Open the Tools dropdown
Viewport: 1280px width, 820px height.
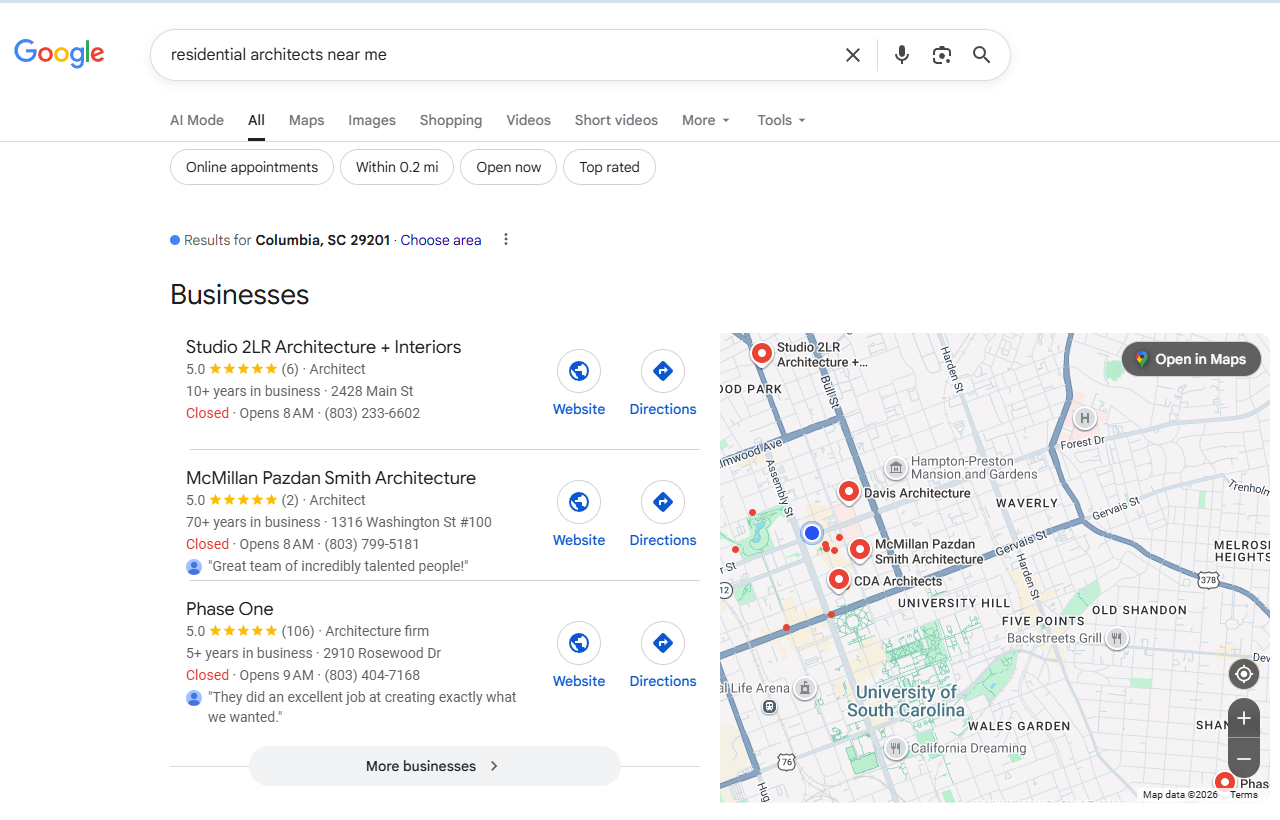tap(781, 120)
